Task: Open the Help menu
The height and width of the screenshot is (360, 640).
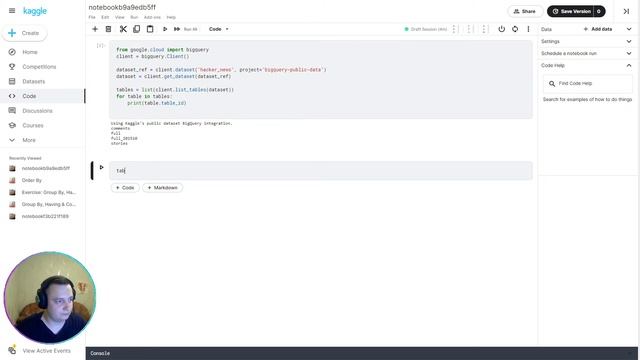Action: coord(171,17)
